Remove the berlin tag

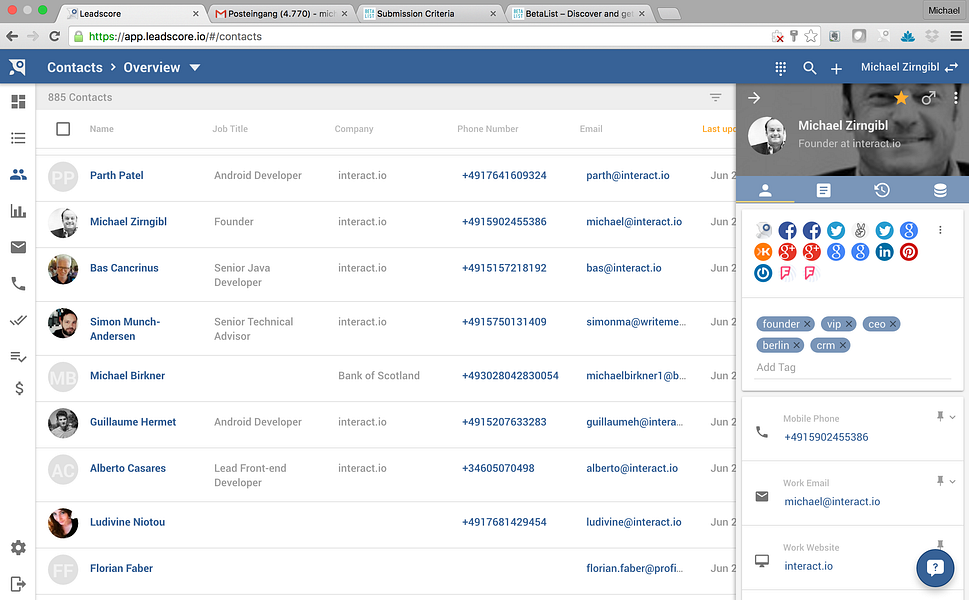(x=797, y=345)
